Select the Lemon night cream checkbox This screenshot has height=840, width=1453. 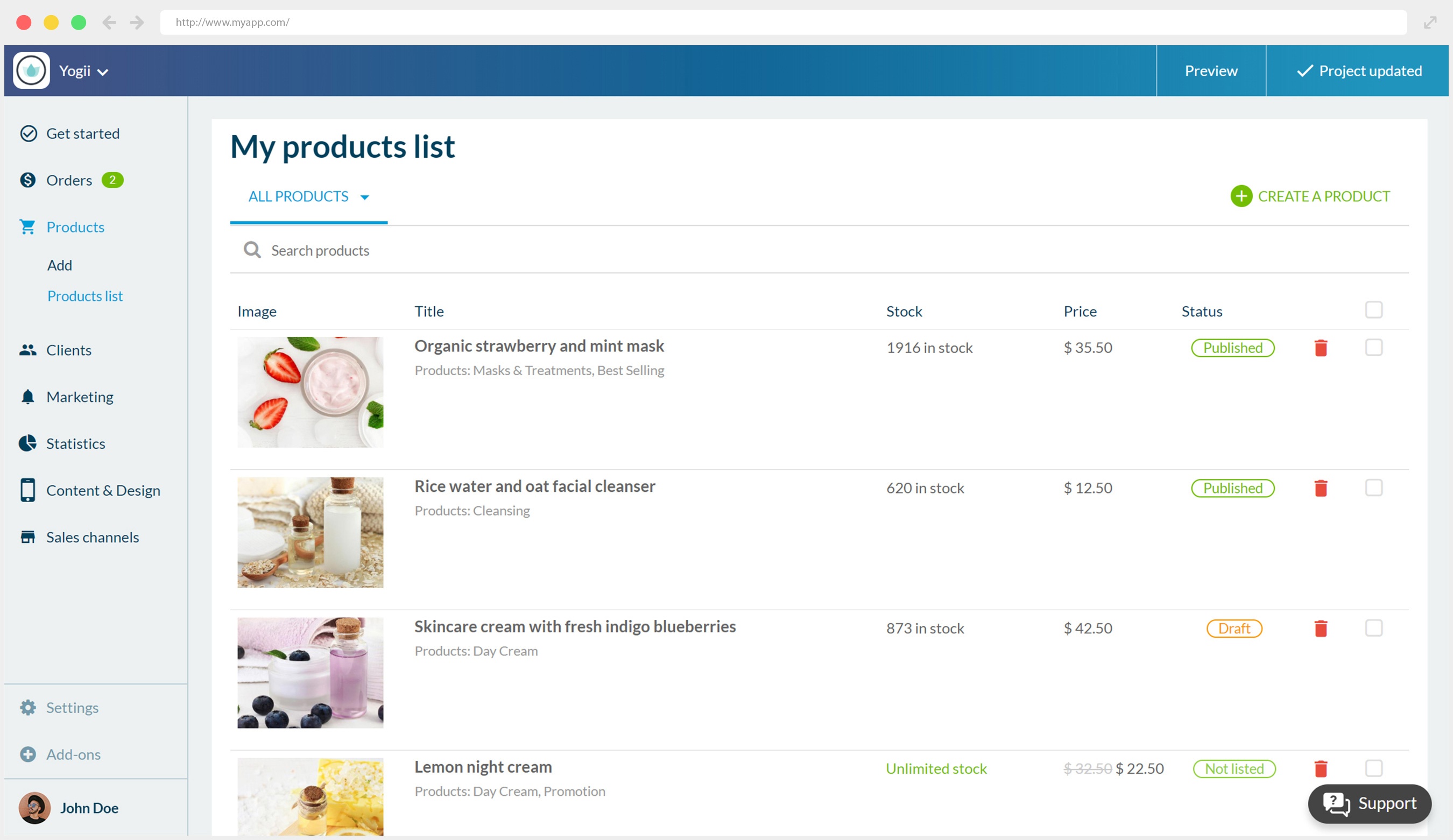[1373, 768]
